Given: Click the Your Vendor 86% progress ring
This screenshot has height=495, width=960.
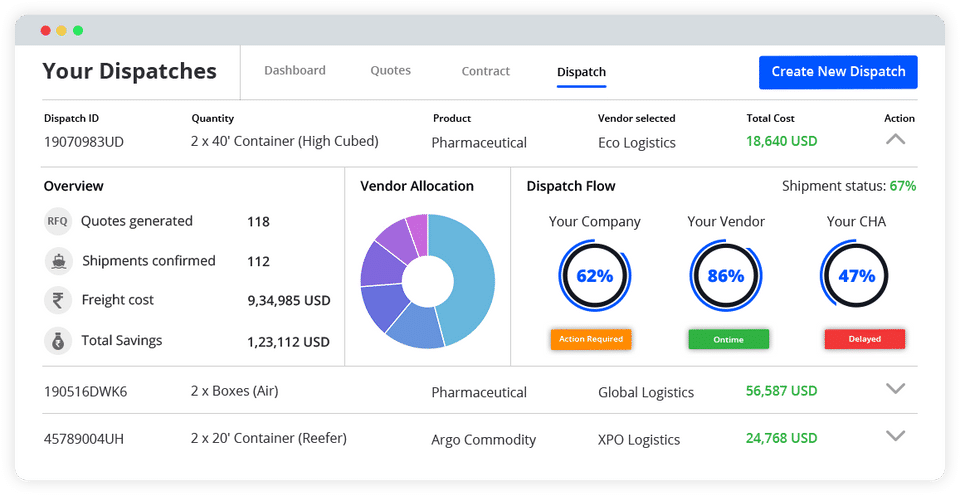Looking at the screenshot, I should 726,276.
